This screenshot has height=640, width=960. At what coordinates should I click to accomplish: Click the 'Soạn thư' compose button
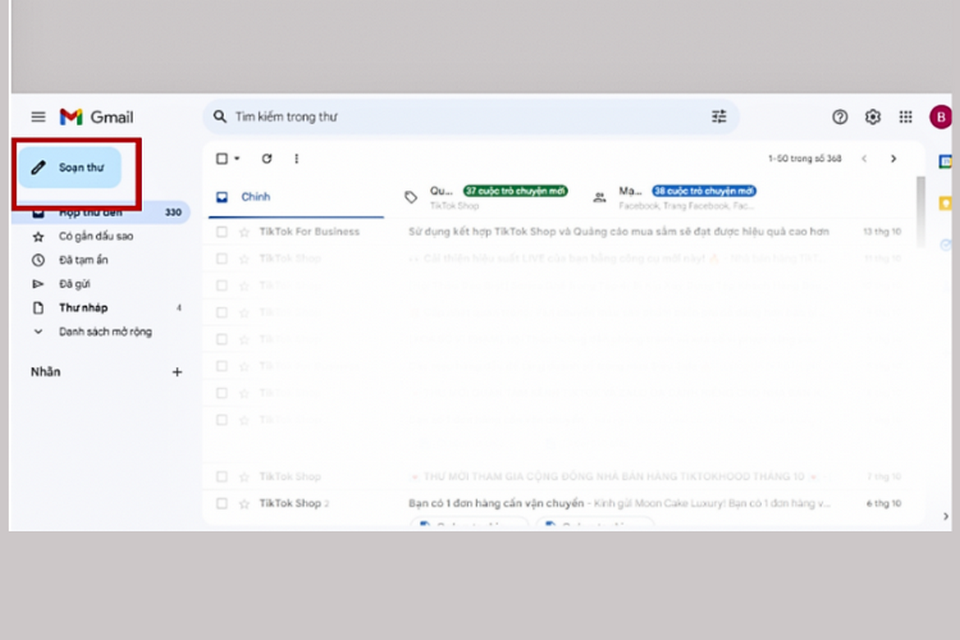click(x=71, y=168)
